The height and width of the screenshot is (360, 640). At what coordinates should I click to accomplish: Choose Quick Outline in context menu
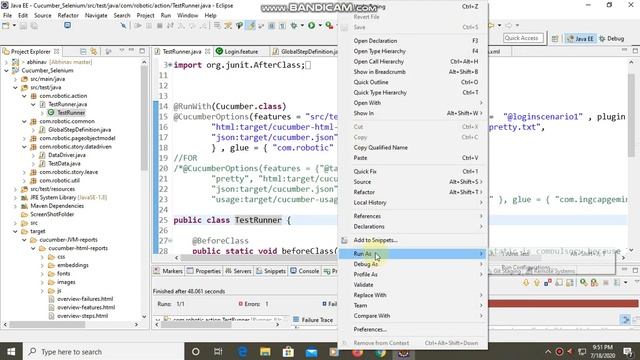coord(412,82)
